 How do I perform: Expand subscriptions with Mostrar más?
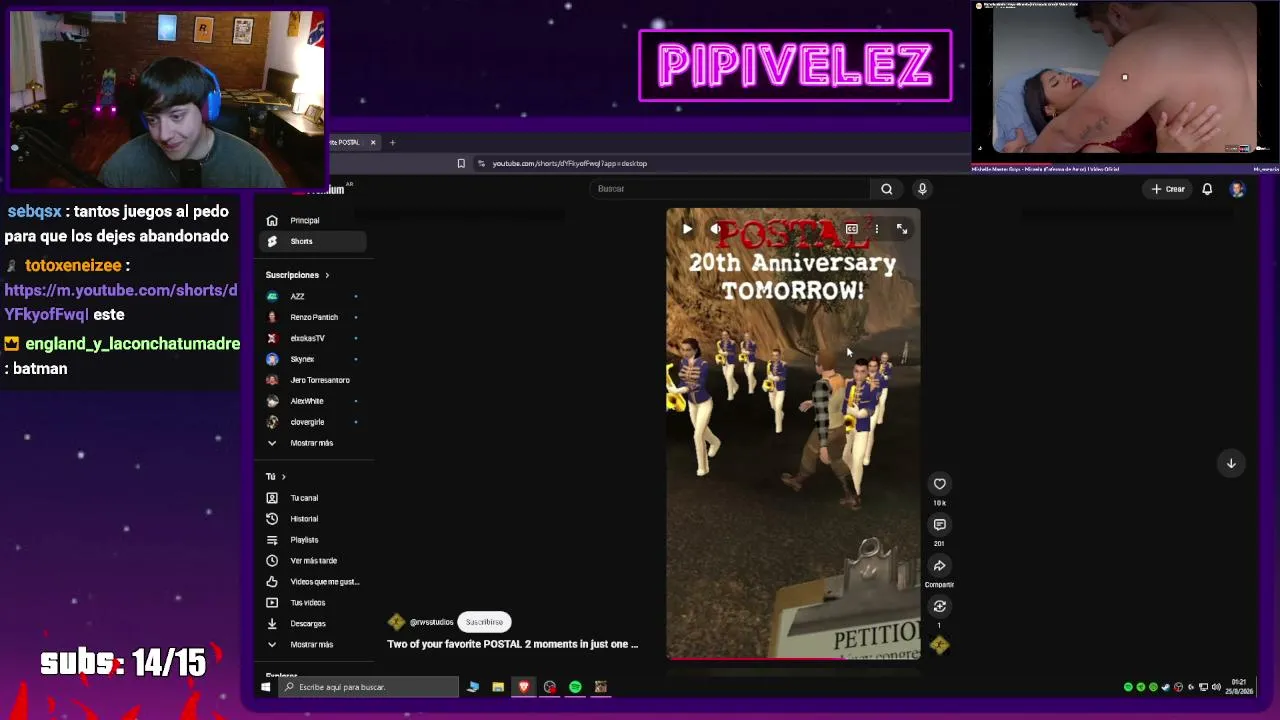click(315, 443)
